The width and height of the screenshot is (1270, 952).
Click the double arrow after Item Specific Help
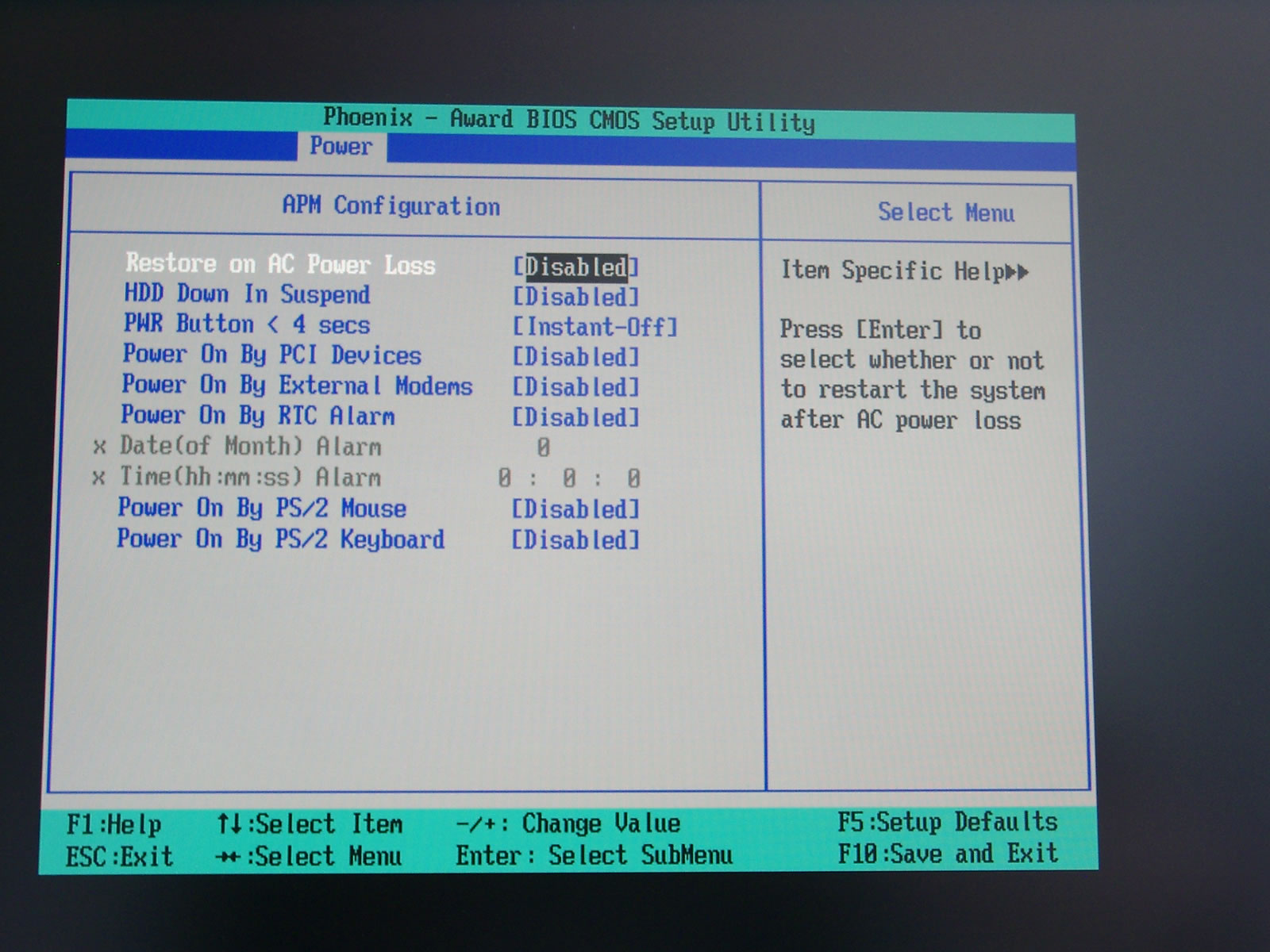[x=1017, y=273]
